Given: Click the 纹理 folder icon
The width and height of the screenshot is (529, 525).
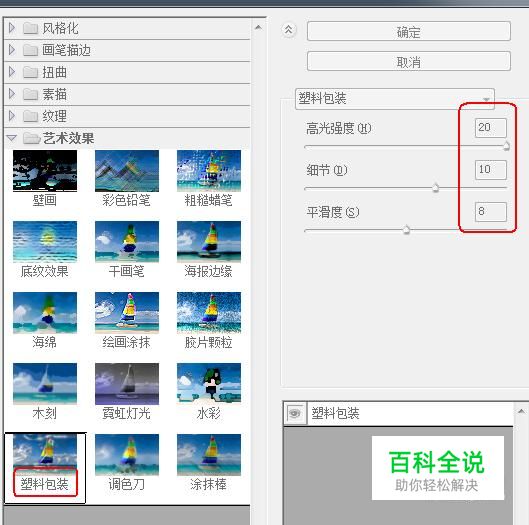Looking at the screenshot, I should pos(30,116).
